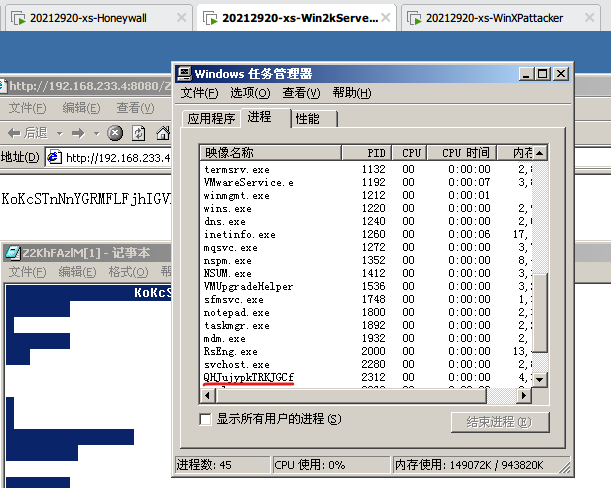
Task: Switch to the 进程 tab
Action: tap(265, 117)
